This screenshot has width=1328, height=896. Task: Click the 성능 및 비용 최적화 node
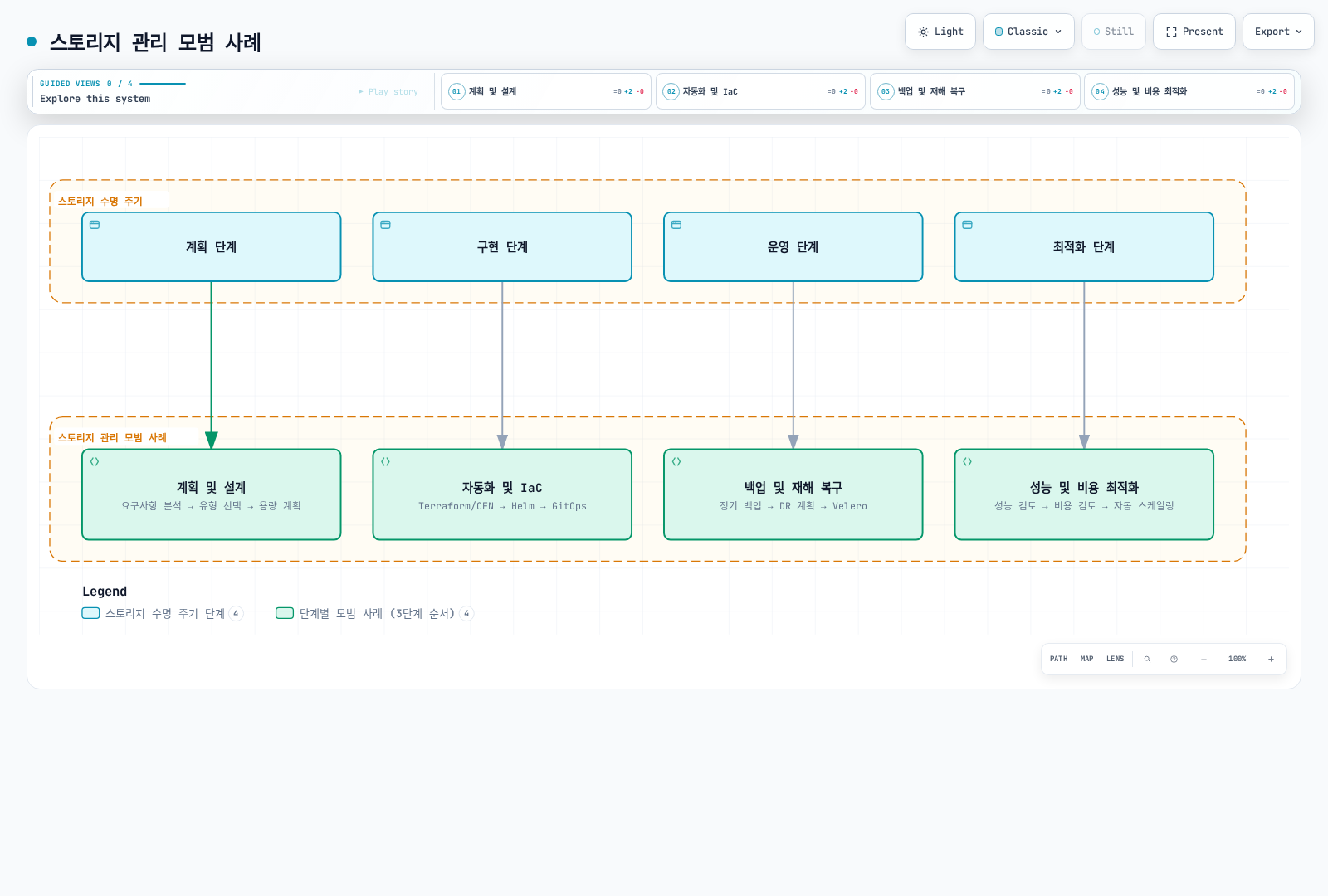1084,494
